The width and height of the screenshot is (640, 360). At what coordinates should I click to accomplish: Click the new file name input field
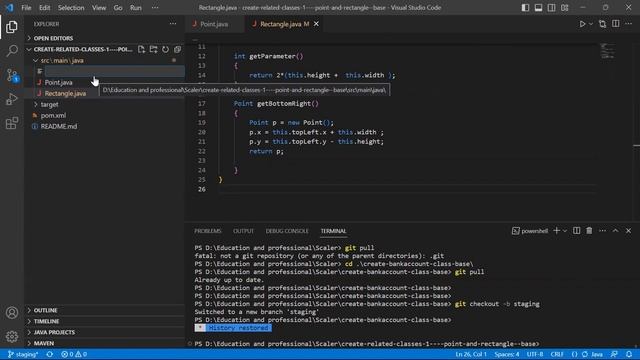coord(114,71)
